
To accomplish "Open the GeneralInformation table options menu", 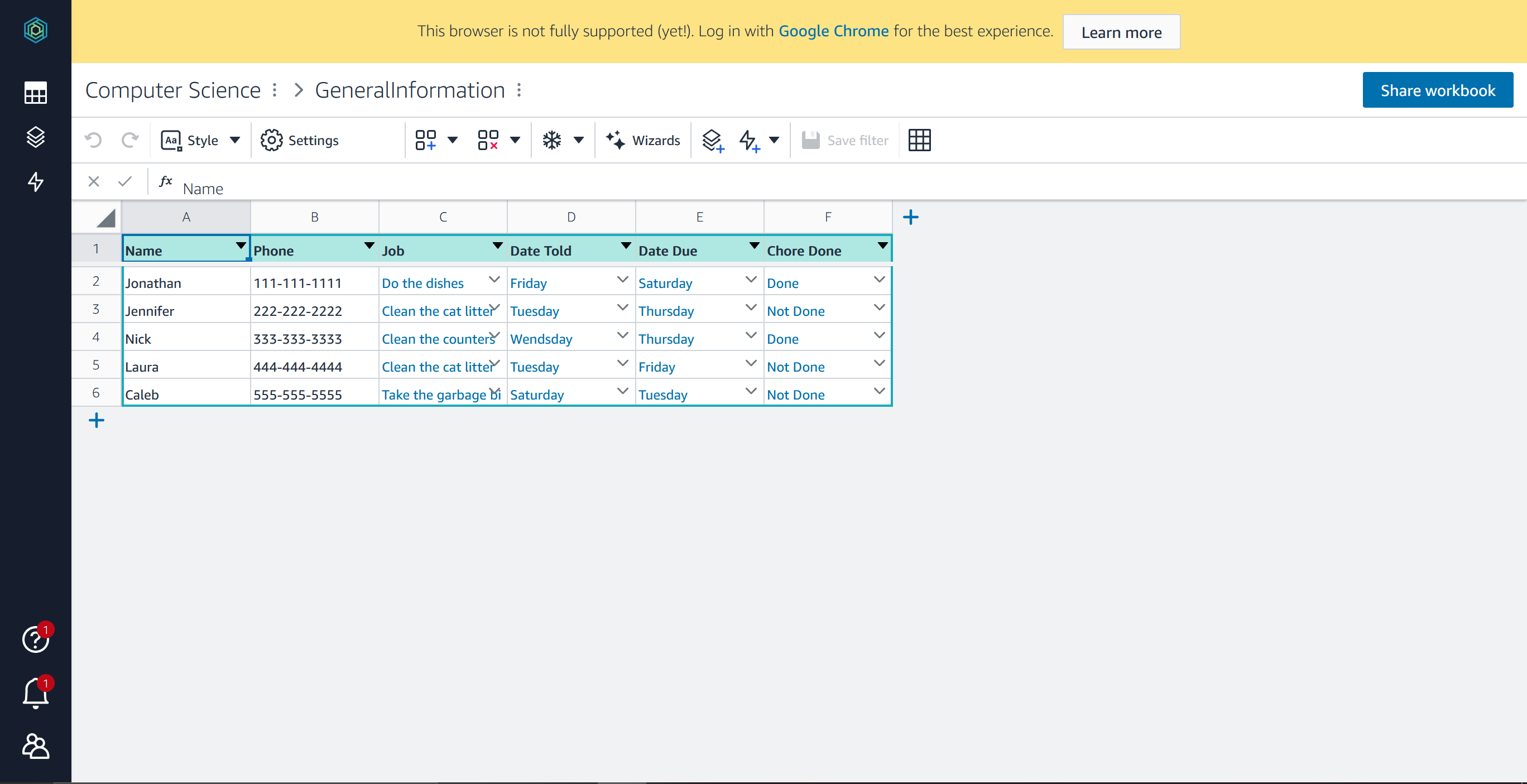I will click(519, 90).
